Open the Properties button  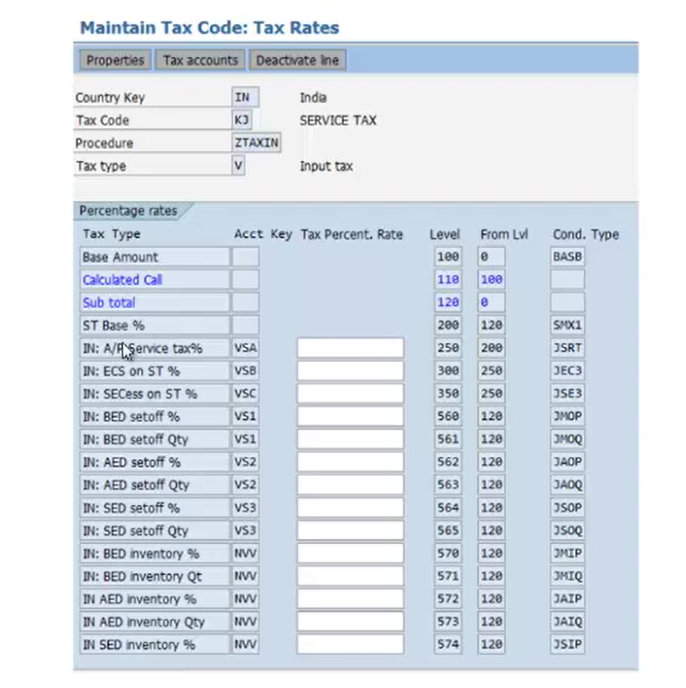click(115, 60)
